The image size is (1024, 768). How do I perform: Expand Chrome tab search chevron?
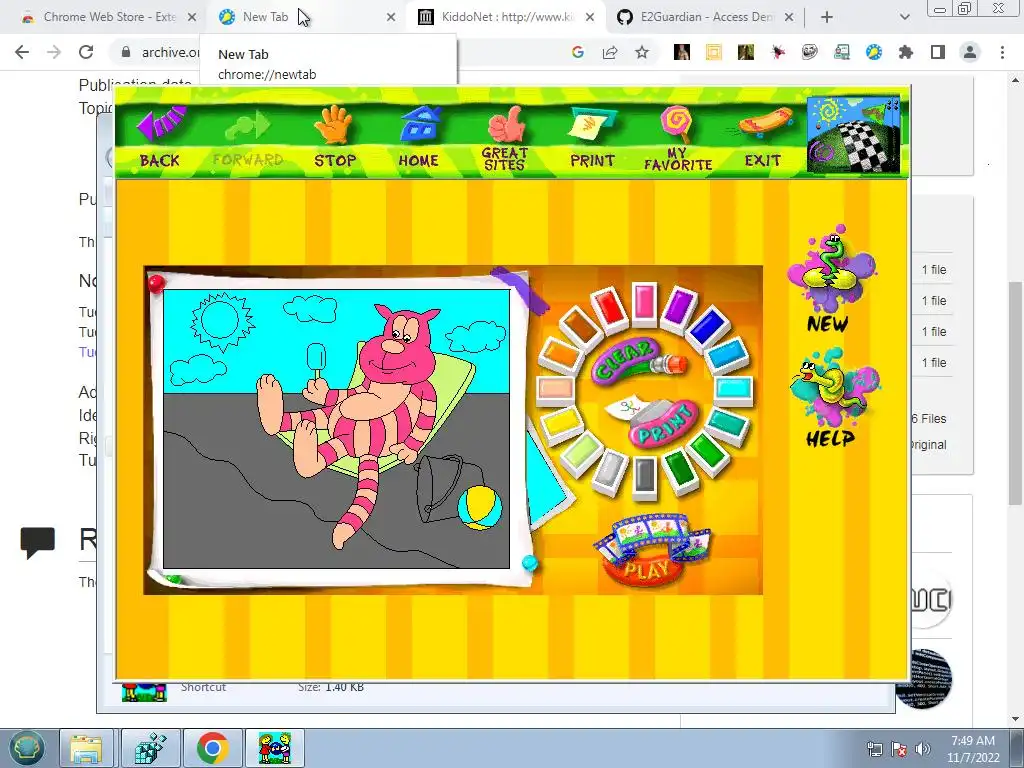[x=904, y=17]
